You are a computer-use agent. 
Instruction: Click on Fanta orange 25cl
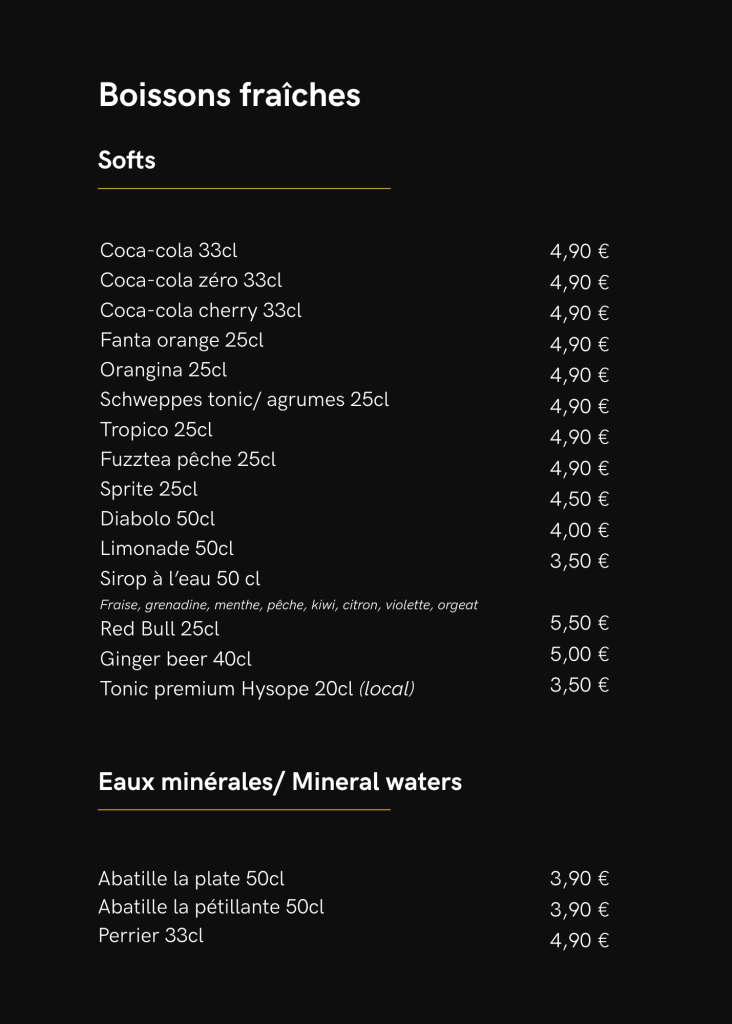pos(181,340)
